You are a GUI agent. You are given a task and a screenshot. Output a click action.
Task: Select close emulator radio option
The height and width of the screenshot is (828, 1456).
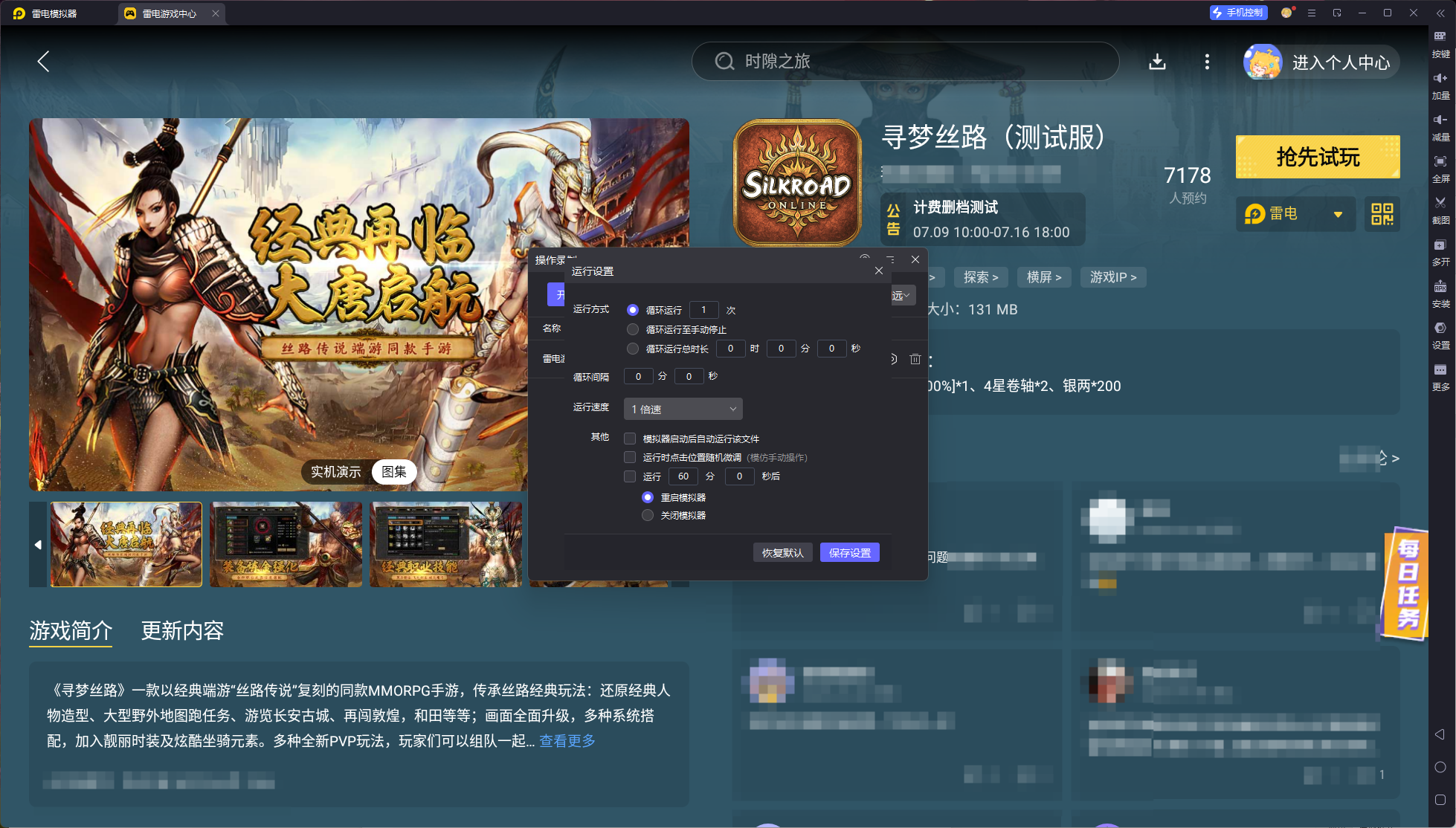648,515
